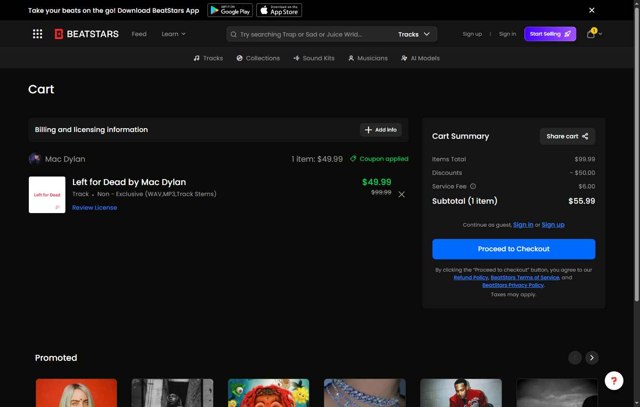640x407 pixels.
Task: Open the red-haired cartoon promoted thumbnail
Action: click(269, 393)
